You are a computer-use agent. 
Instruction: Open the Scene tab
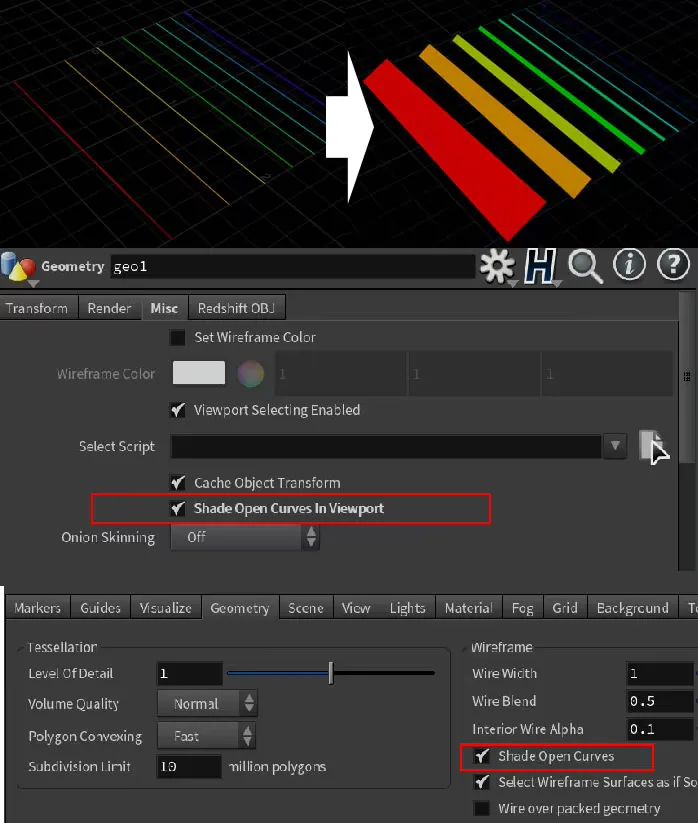pos(306,608)
